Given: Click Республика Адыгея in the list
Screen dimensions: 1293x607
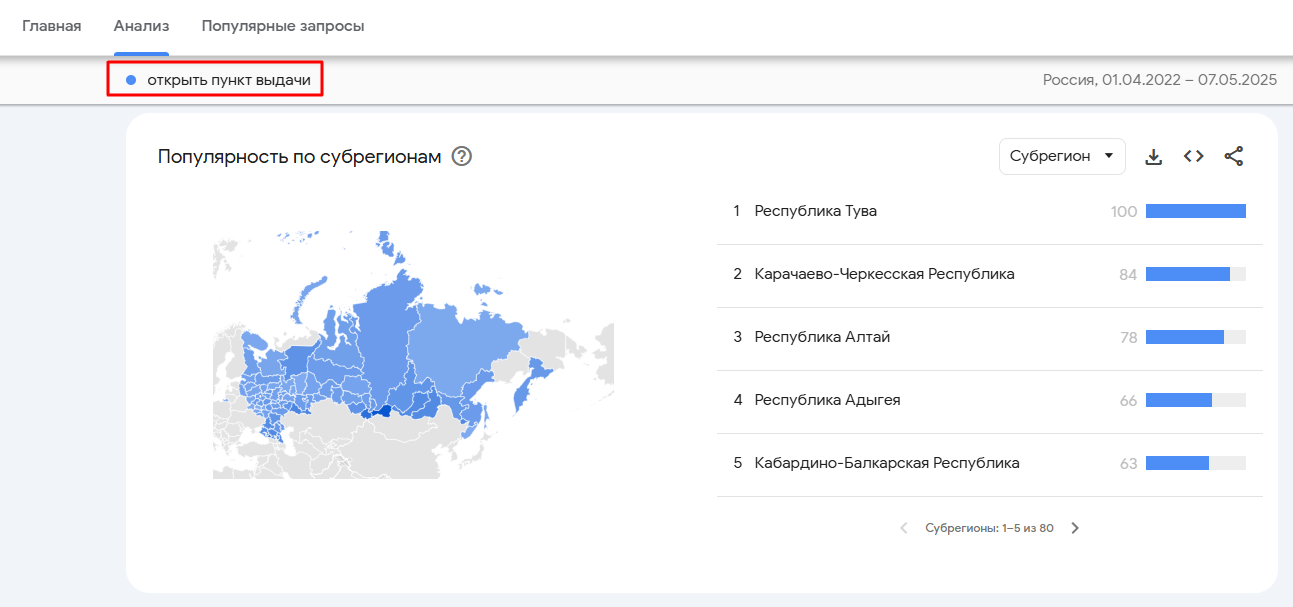Looking at the screenshot, I should (828, 400).
